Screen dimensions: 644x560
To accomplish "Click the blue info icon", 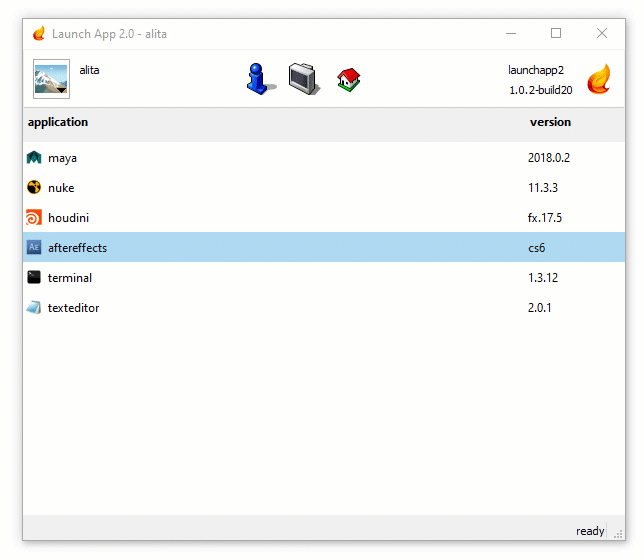I will (x=260, y=79).
